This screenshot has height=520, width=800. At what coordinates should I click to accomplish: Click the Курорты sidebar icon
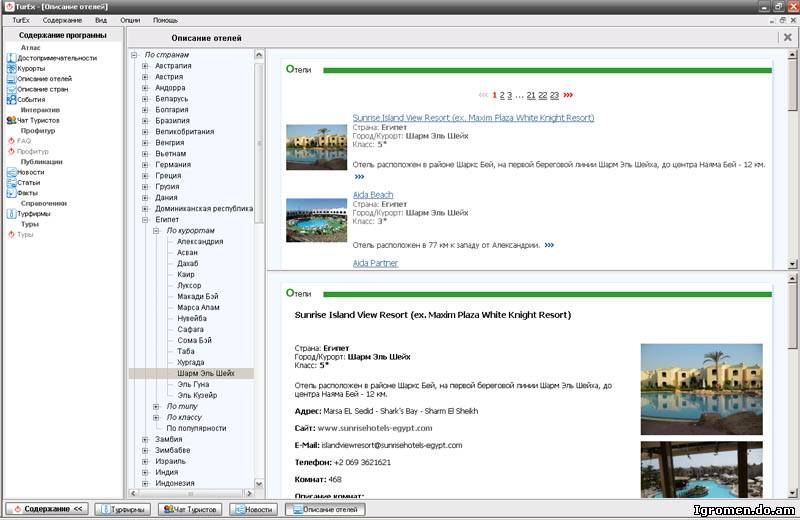click(x=11, y=68)
